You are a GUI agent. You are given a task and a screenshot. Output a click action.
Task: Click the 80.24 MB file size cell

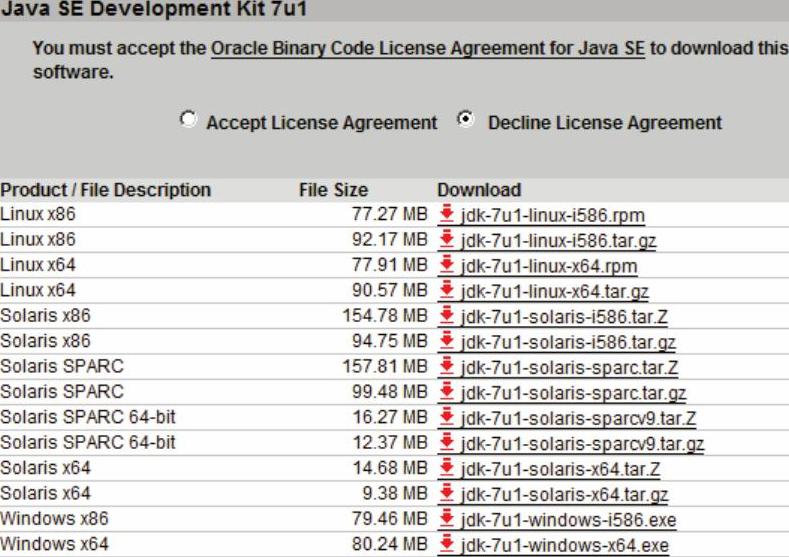pyautogui.click(x=389, y=544)
